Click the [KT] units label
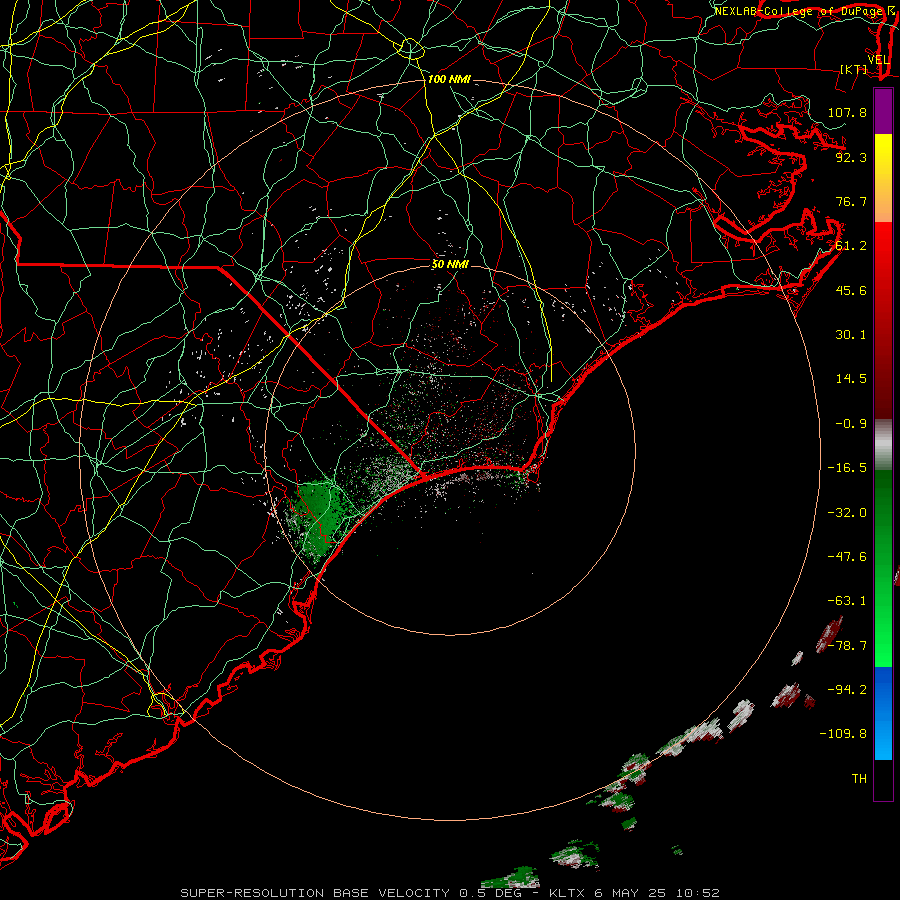Screen dimensions: 900x900 pos(854,69)
